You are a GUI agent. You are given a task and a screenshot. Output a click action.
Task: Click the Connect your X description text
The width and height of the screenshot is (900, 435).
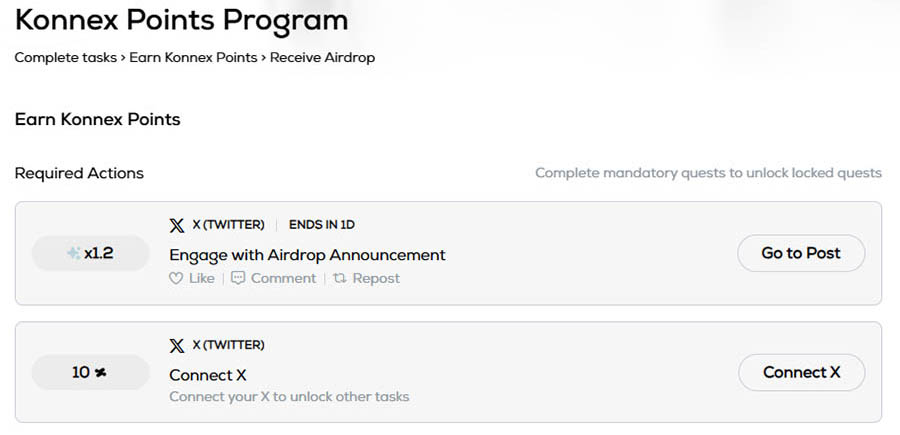[x=289, y=397]
